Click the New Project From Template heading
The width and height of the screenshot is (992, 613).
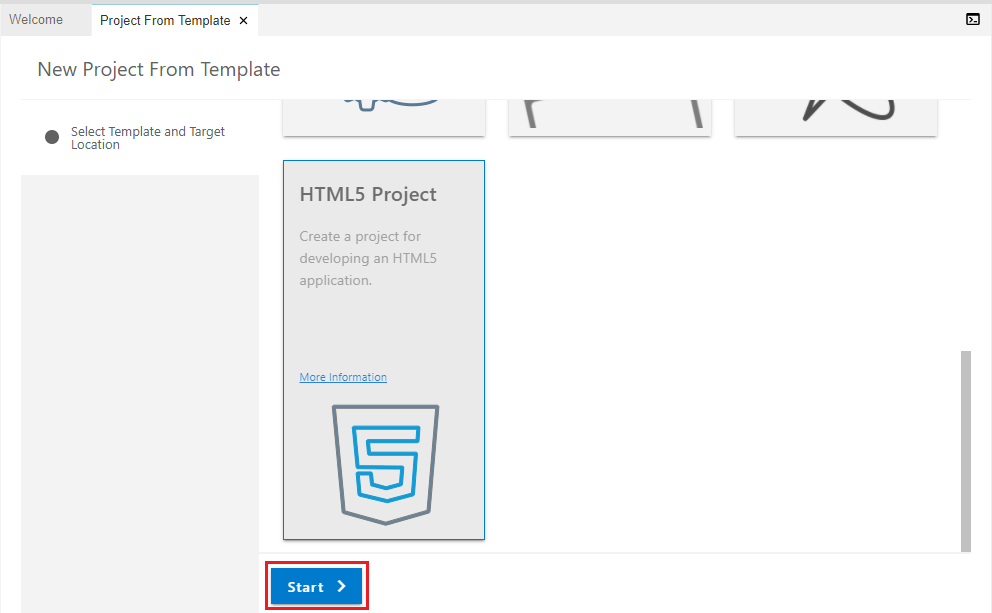tap(159, 69)
